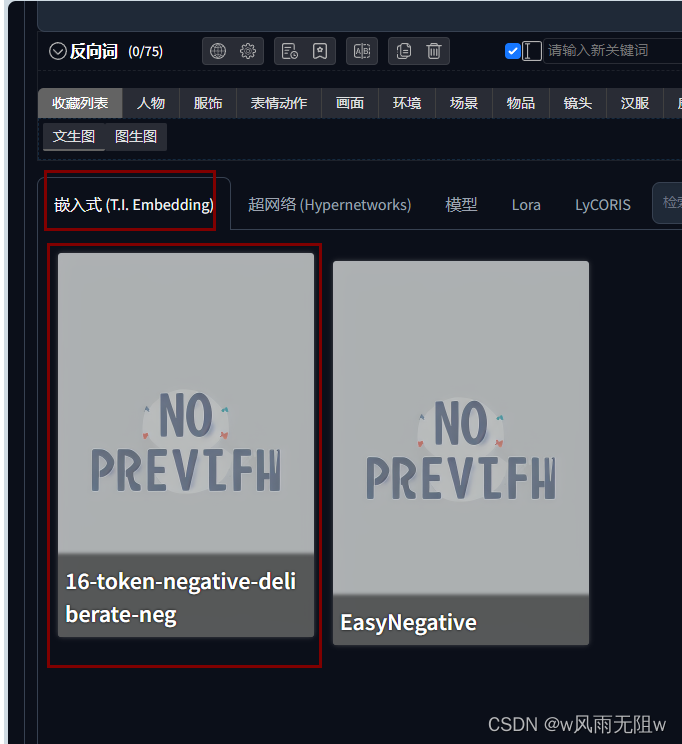
Task: Select the 环境 tab
Action: point(407,103)
